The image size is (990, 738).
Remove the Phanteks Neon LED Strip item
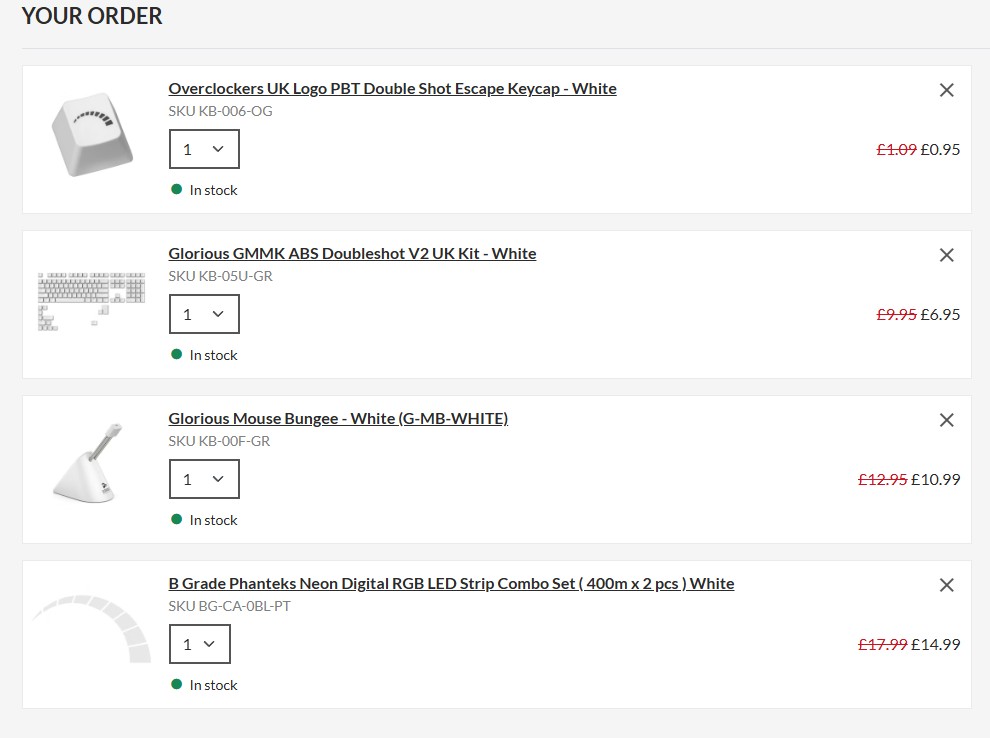[x=946, y=585]
